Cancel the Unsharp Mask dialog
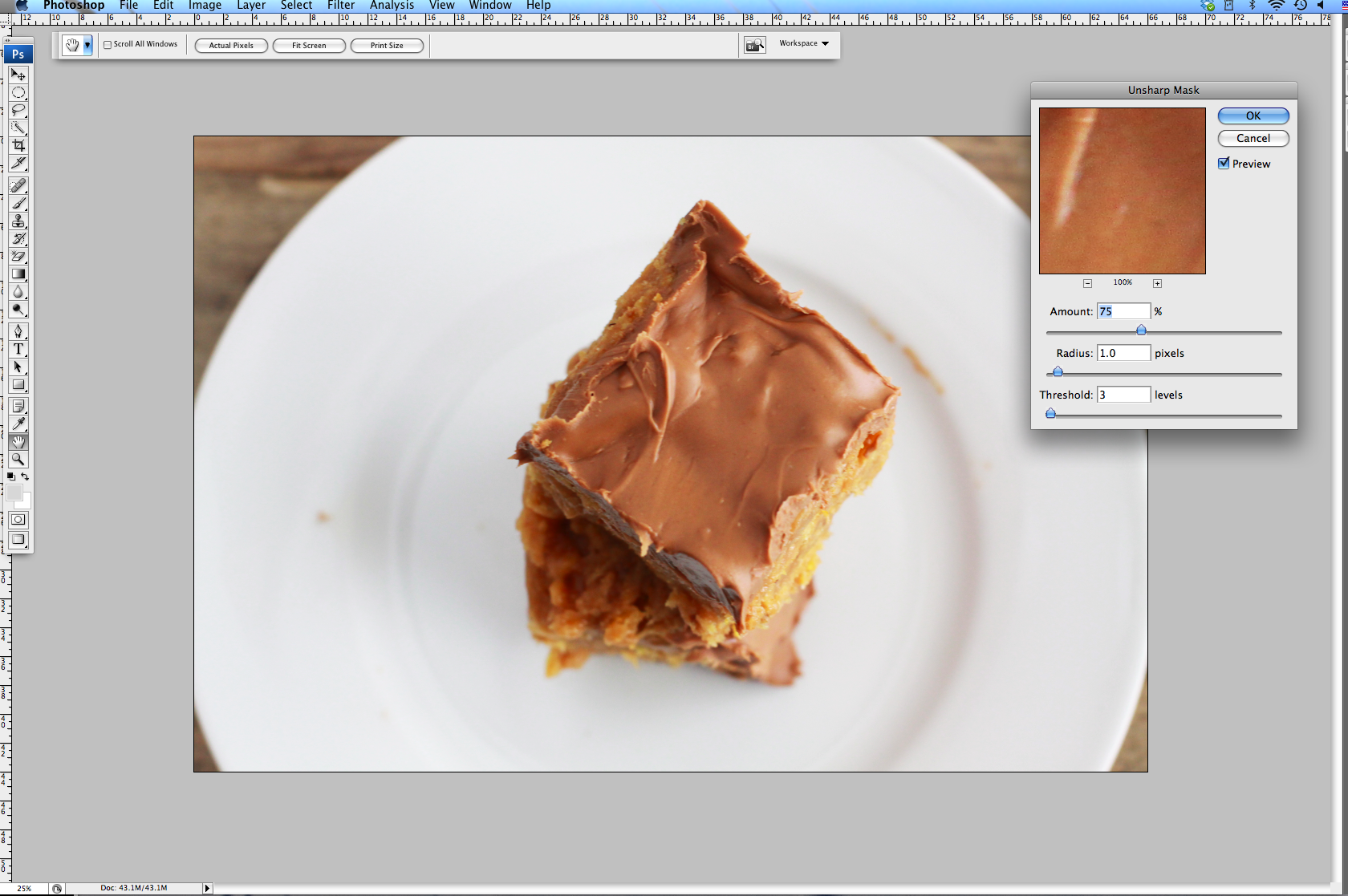Image resolution: width=1348 pixels, height=896 pixels. [1253, 138]
